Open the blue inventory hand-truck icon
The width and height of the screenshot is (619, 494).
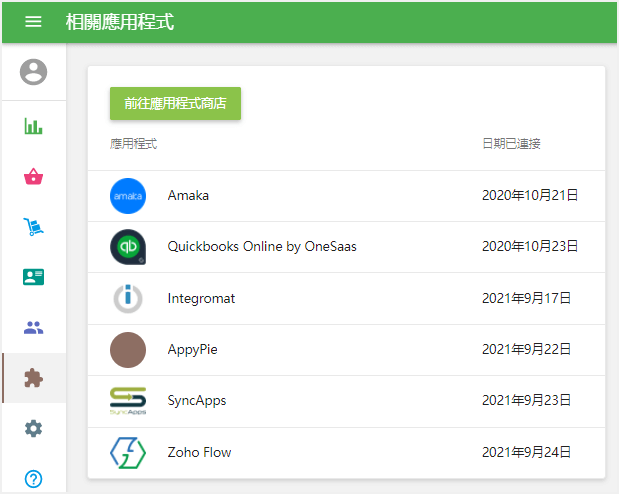[34, 227]
